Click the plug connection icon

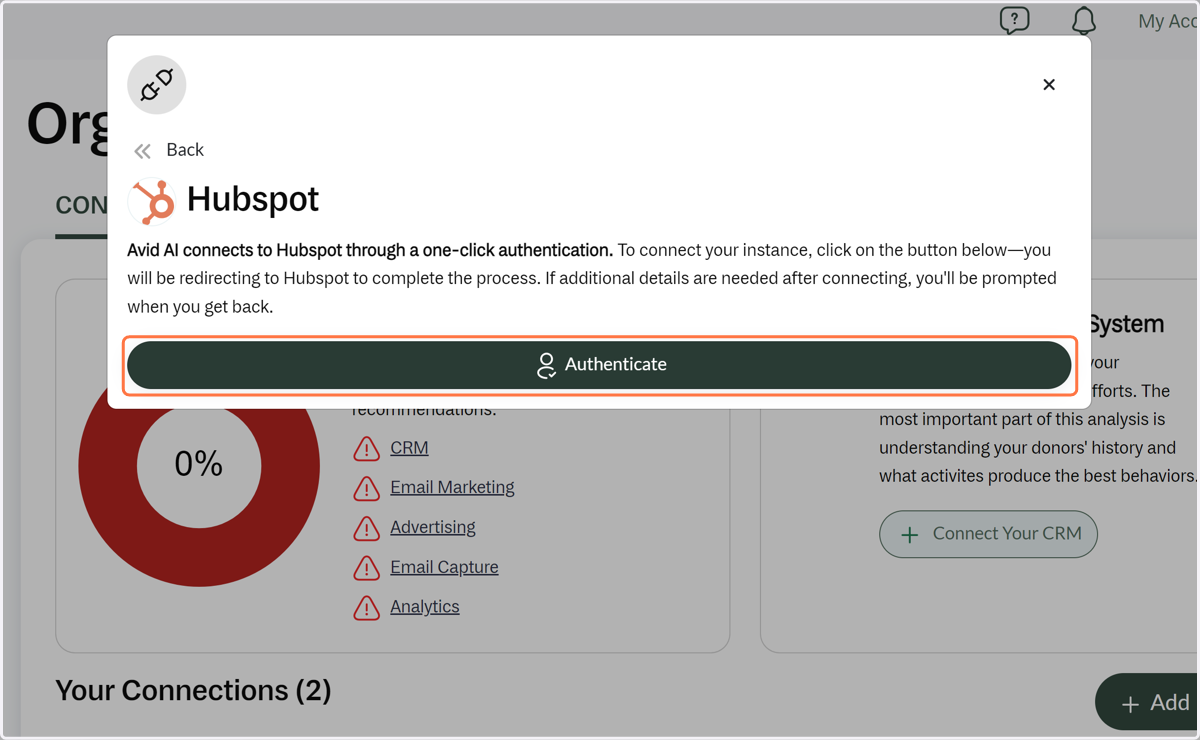coord(157,85)
